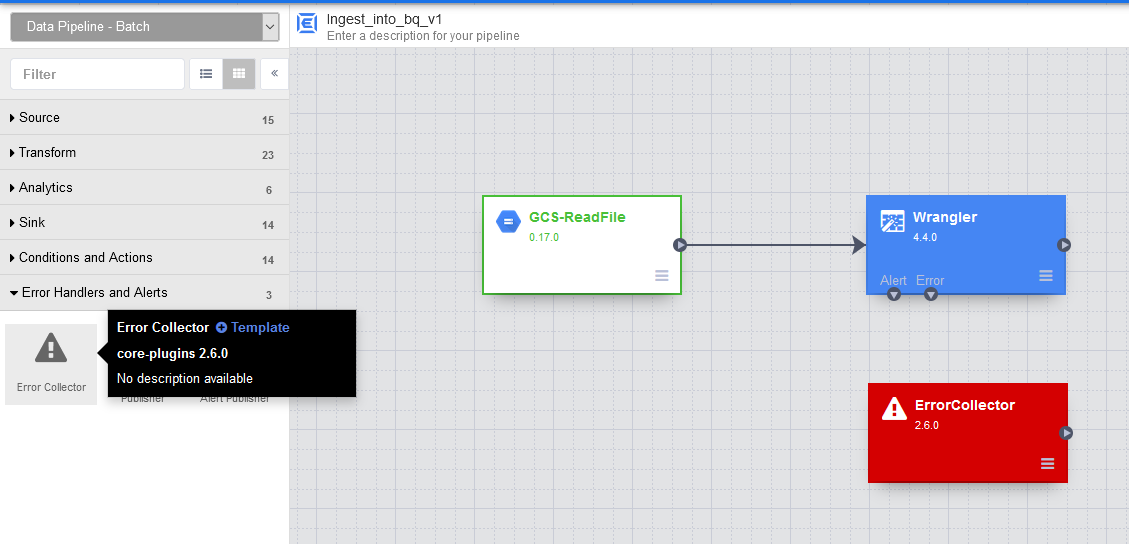Screen dimensions: 1129x544
Task: Click the pipeline name Ingest_into_bq_v1
Action: [x=384, y=19]
